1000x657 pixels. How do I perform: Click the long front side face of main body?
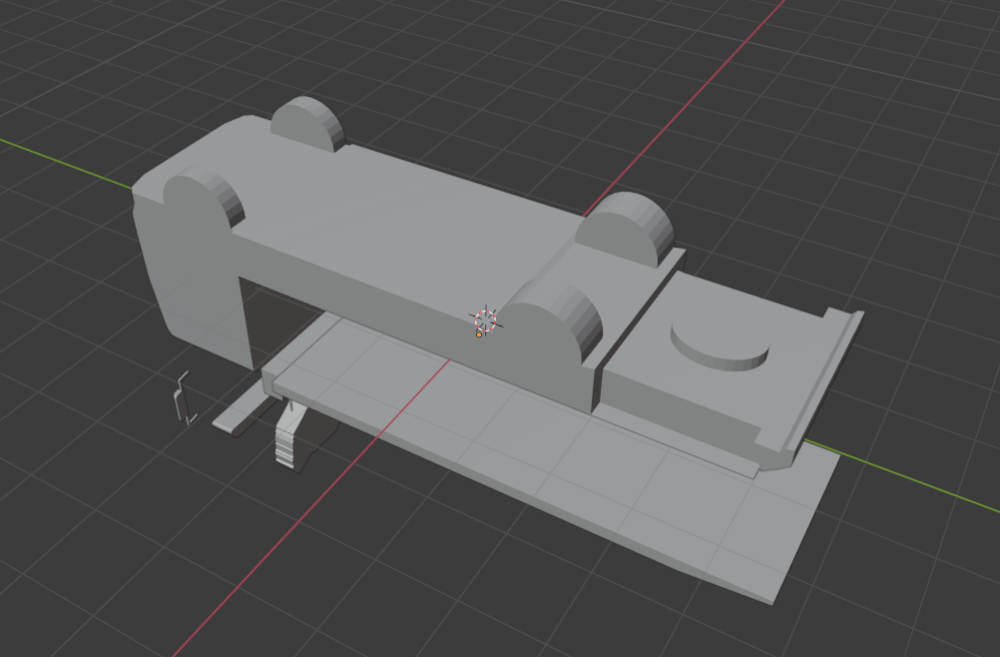tap(420, 320)
